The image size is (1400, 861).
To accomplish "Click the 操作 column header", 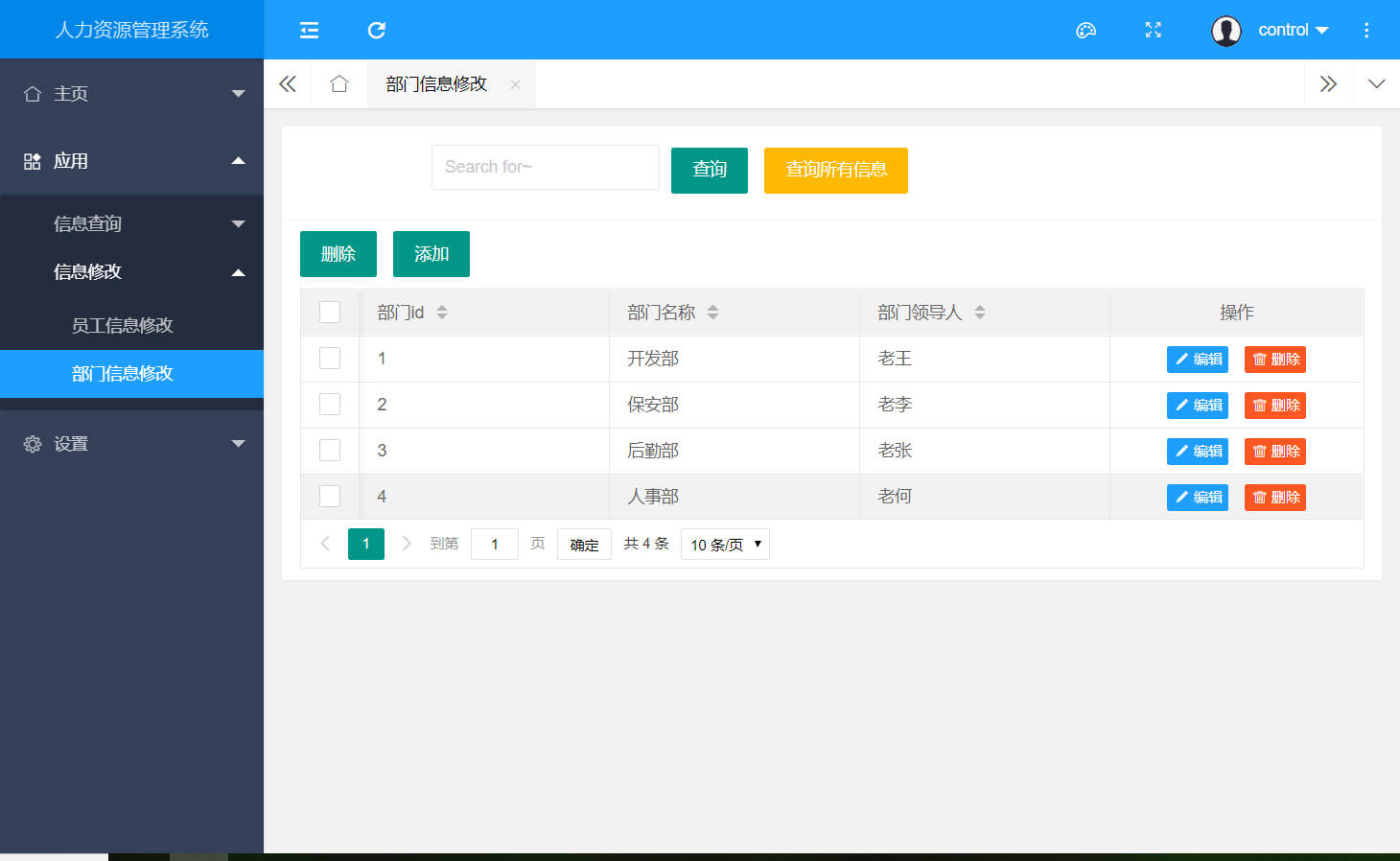I will pyautogui.click(x=1236, y=312).
